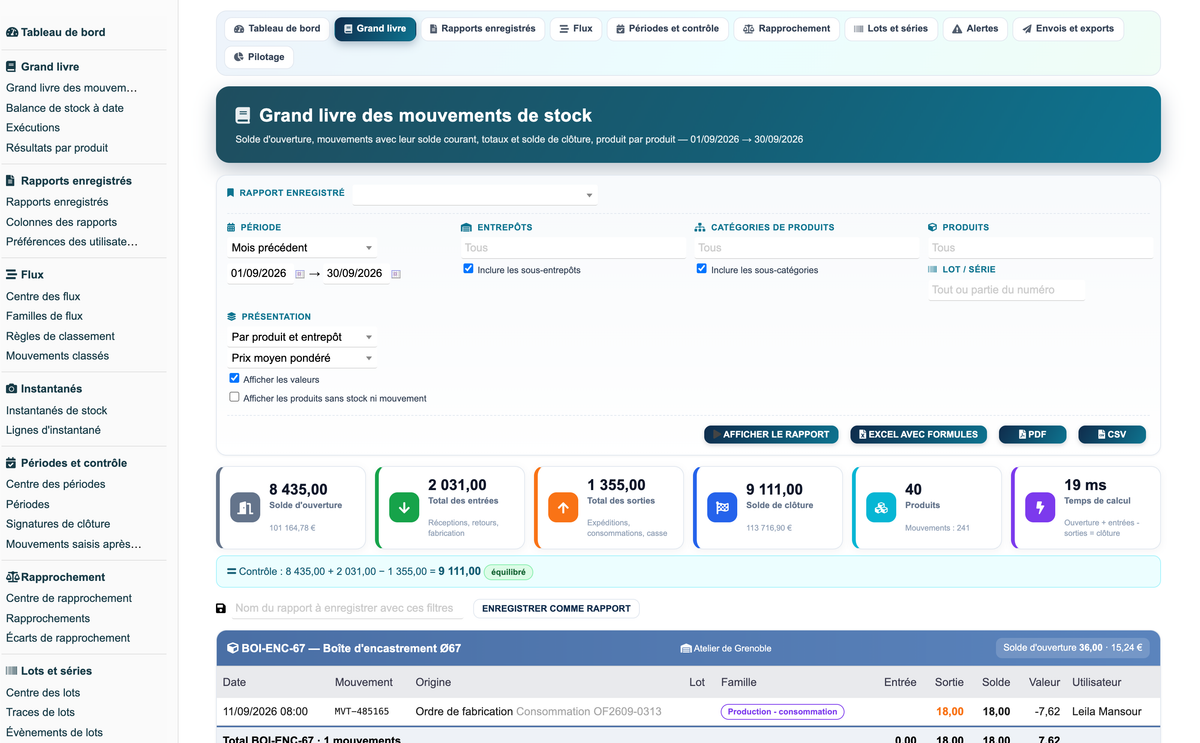The width and height of the screenshot is (1200, 743).
Task: Open the Mois précédent period dropdown
Action: pos(303,247)
